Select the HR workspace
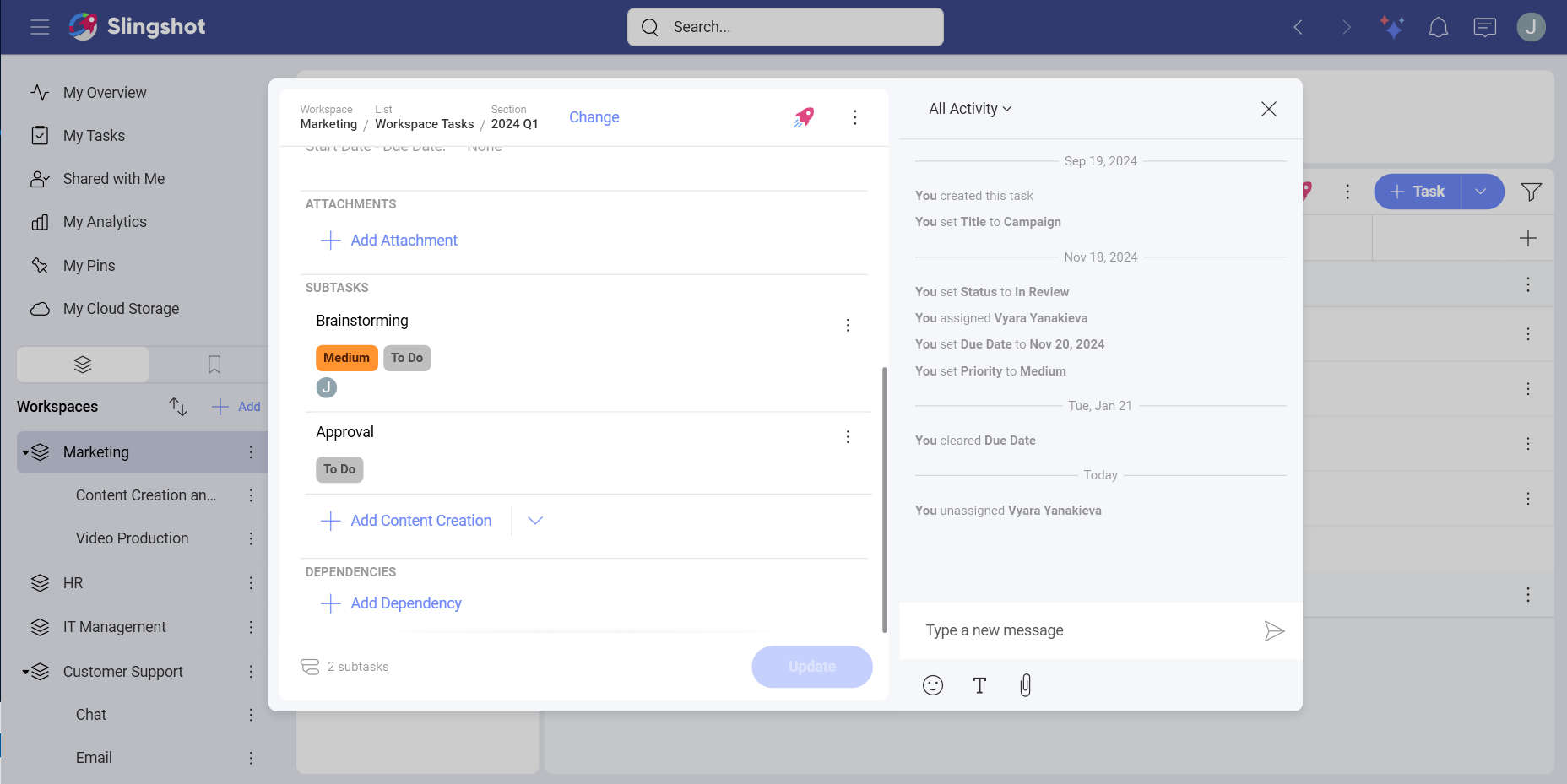The width and height of the screenshot is (1567, 784). coord(73,583)
